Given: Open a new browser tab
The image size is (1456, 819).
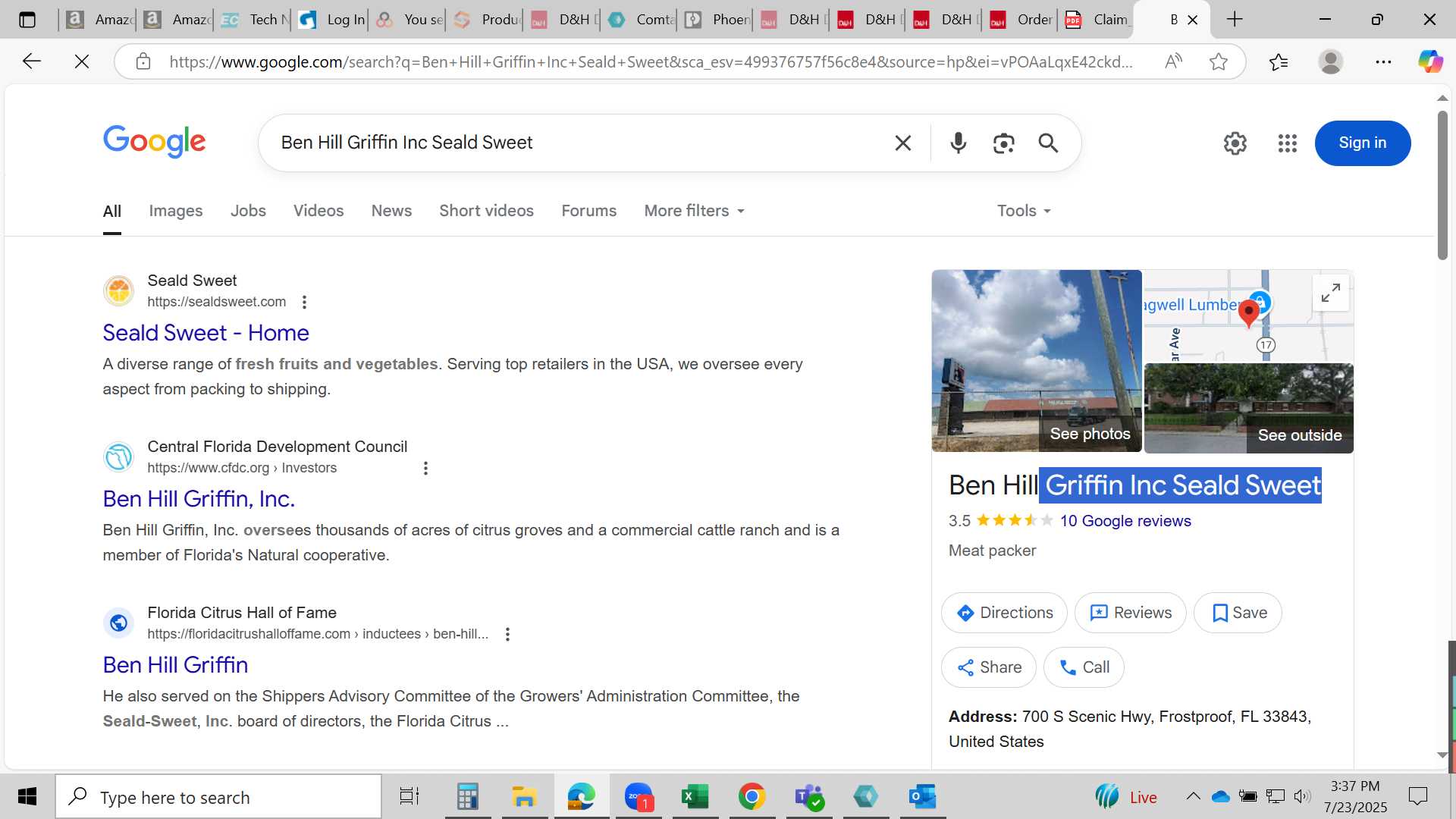Looking at the screenshot, I should point(1235,20).
